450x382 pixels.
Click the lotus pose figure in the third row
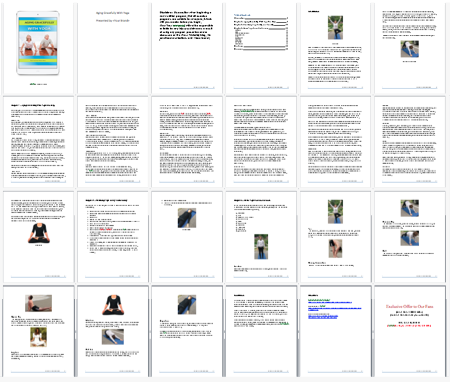tap(38, 233)
